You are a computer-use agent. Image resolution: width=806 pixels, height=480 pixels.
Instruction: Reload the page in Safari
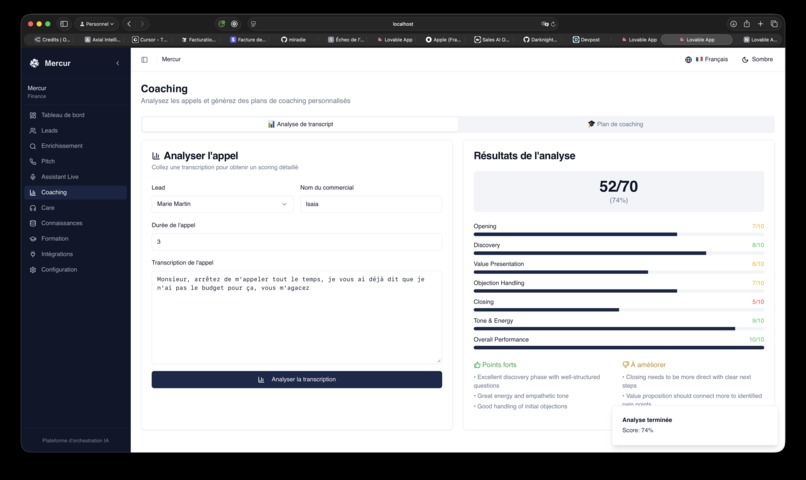point(553,24)
